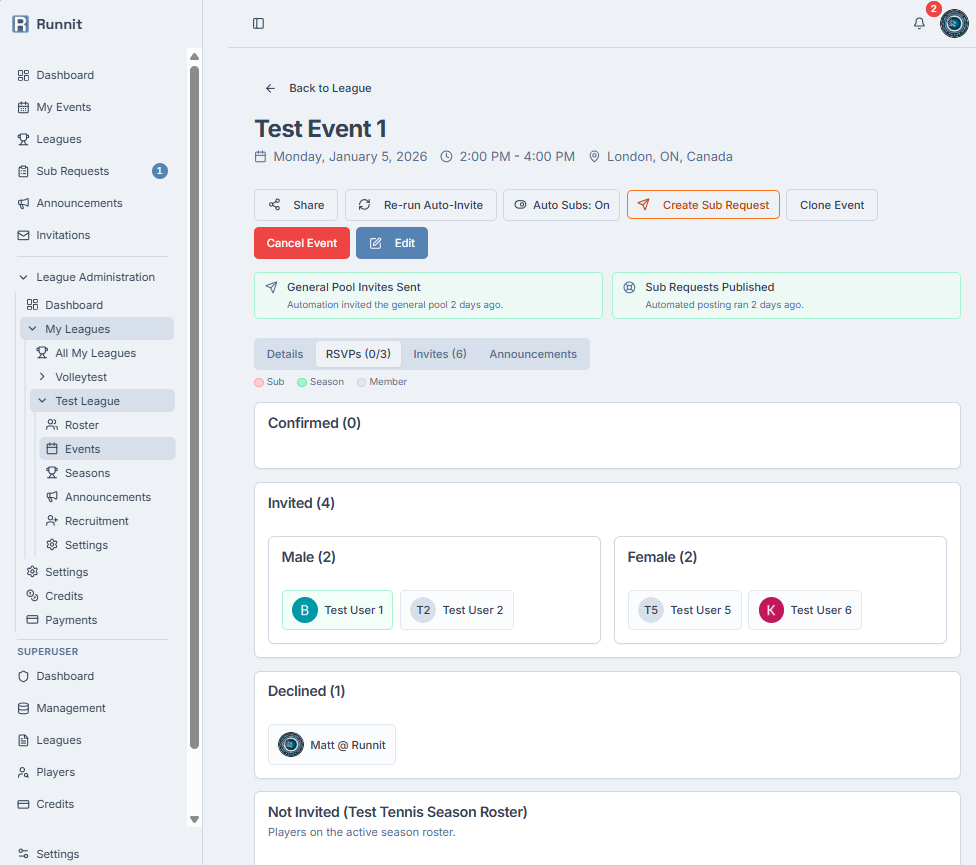The width and height of the screenshot is (976, 865).
Task: Open the Invitations sidebar icon
Action: [x=21, y=235]
